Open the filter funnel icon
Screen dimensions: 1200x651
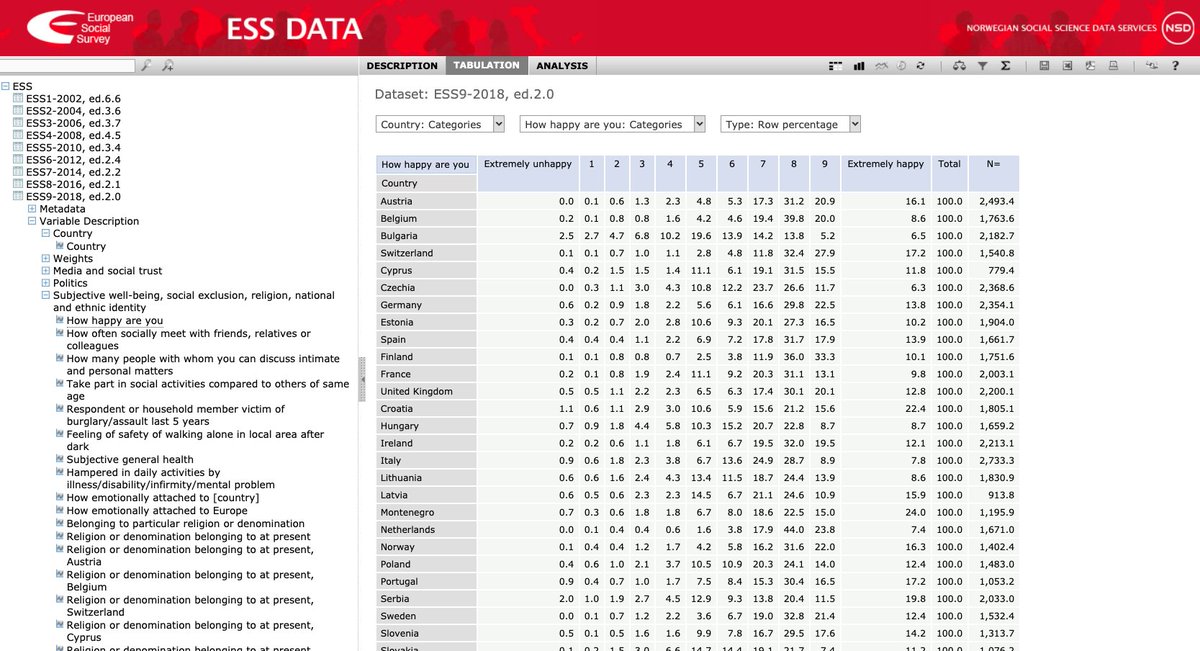(982, 66)
